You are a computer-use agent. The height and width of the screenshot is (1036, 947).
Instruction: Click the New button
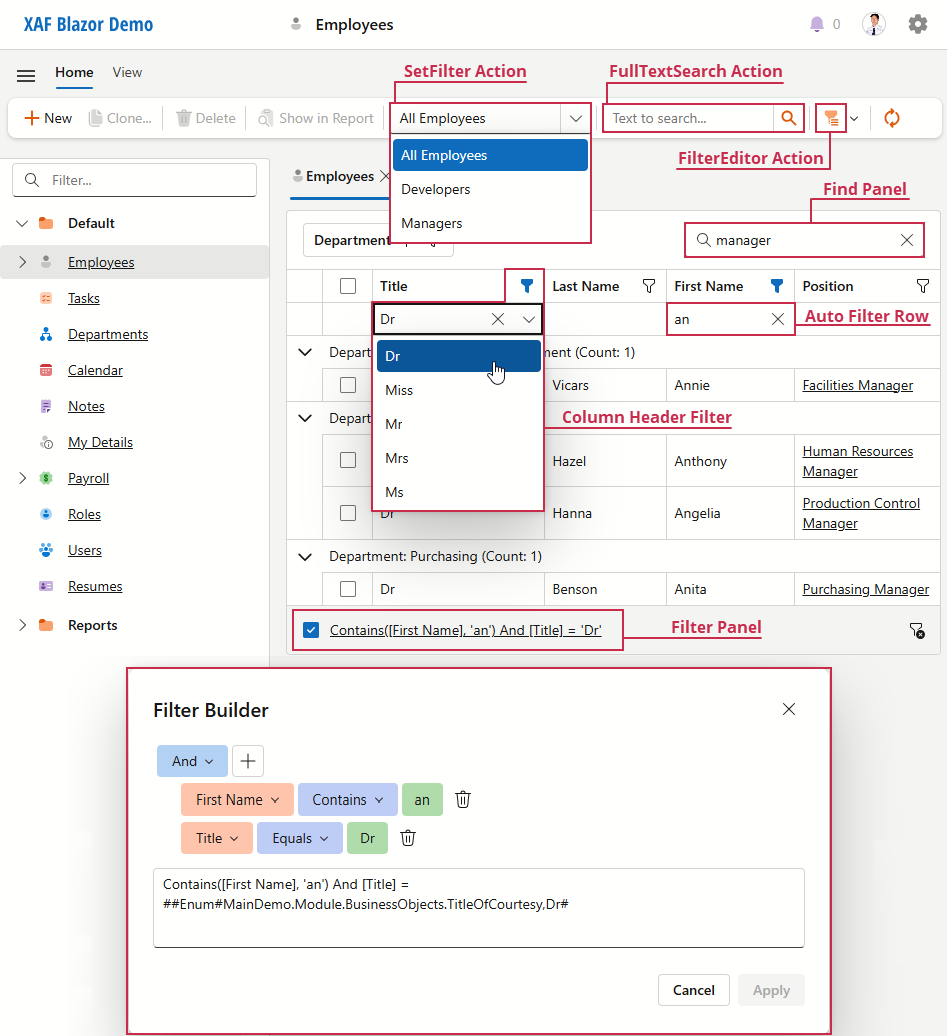48,118
